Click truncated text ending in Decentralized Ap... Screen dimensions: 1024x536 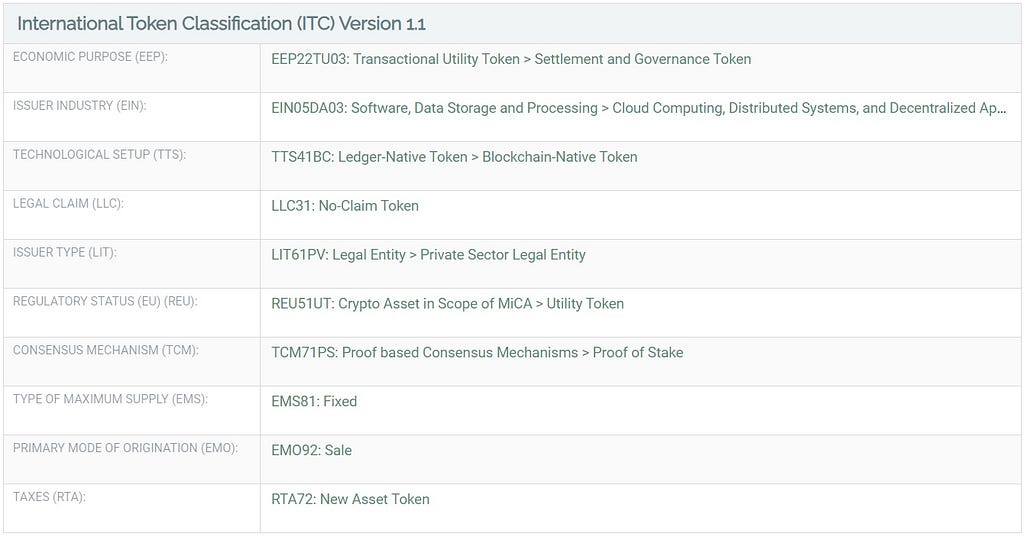638,108
